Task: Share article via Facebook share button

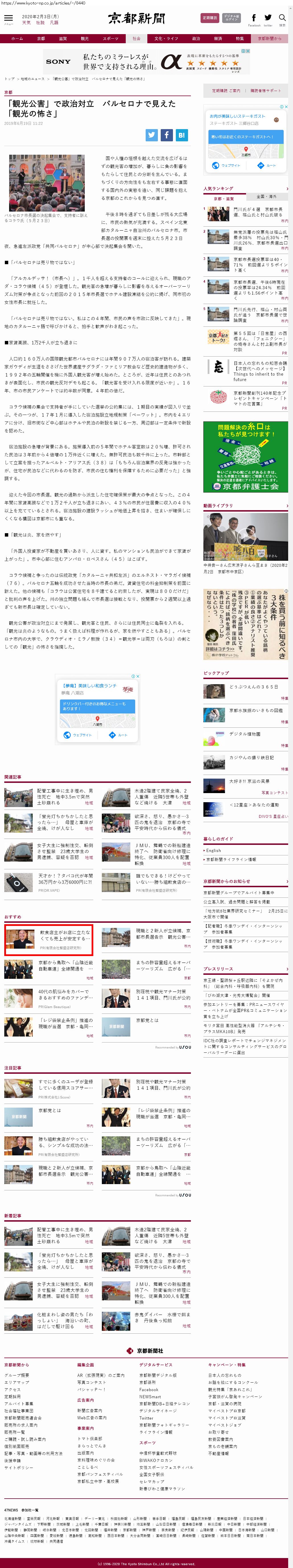Action: point(166,135)
